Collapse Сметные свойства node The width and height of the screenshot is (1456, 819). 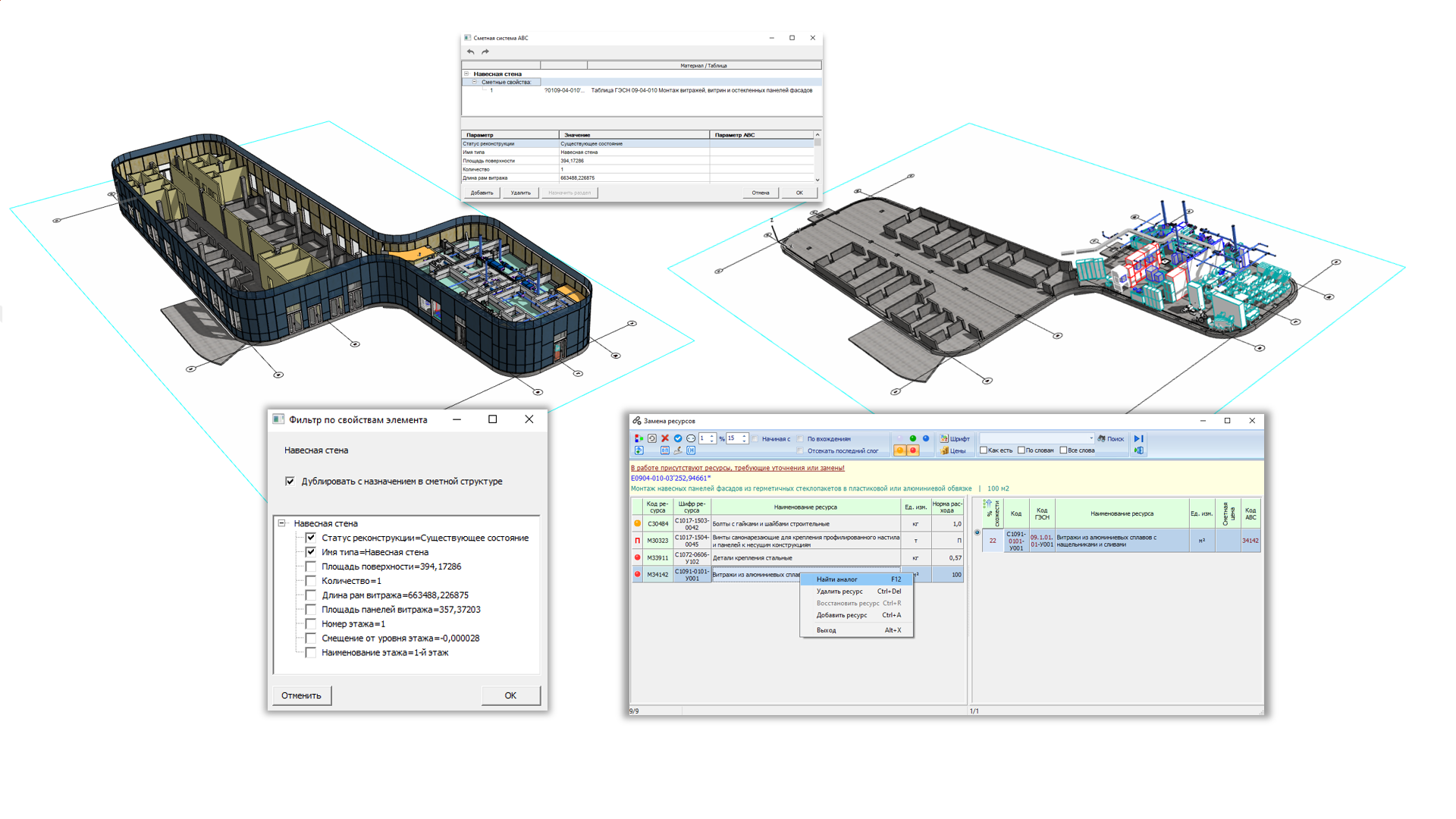[475, 82]
